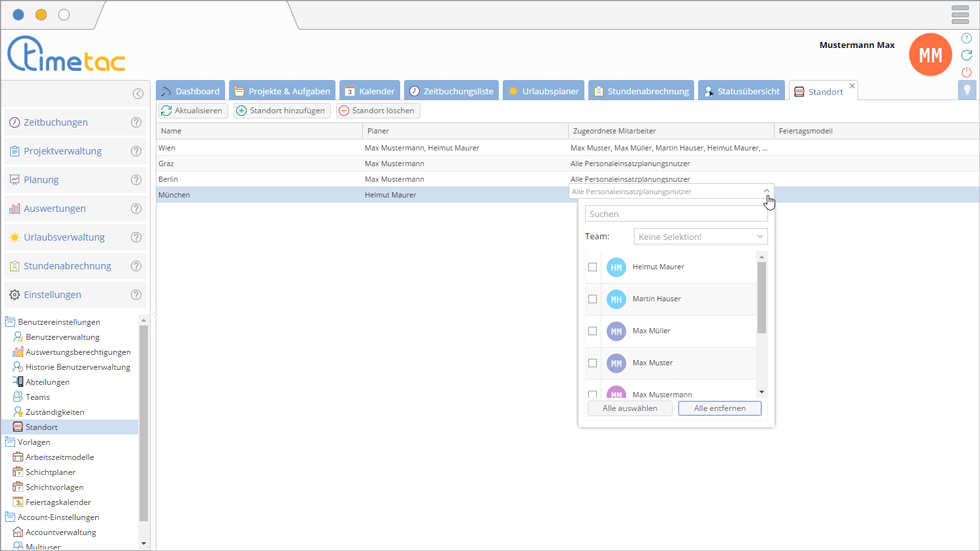Collapse the Benutzereinstellungen tree folder

pyautogui.click(x=10, y=322)
